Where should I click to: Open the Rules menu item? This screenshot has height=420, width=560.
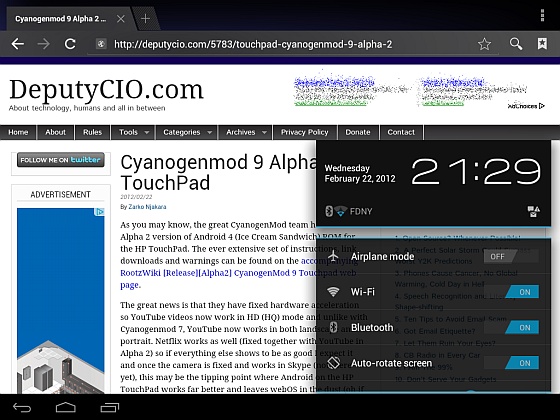92,132
